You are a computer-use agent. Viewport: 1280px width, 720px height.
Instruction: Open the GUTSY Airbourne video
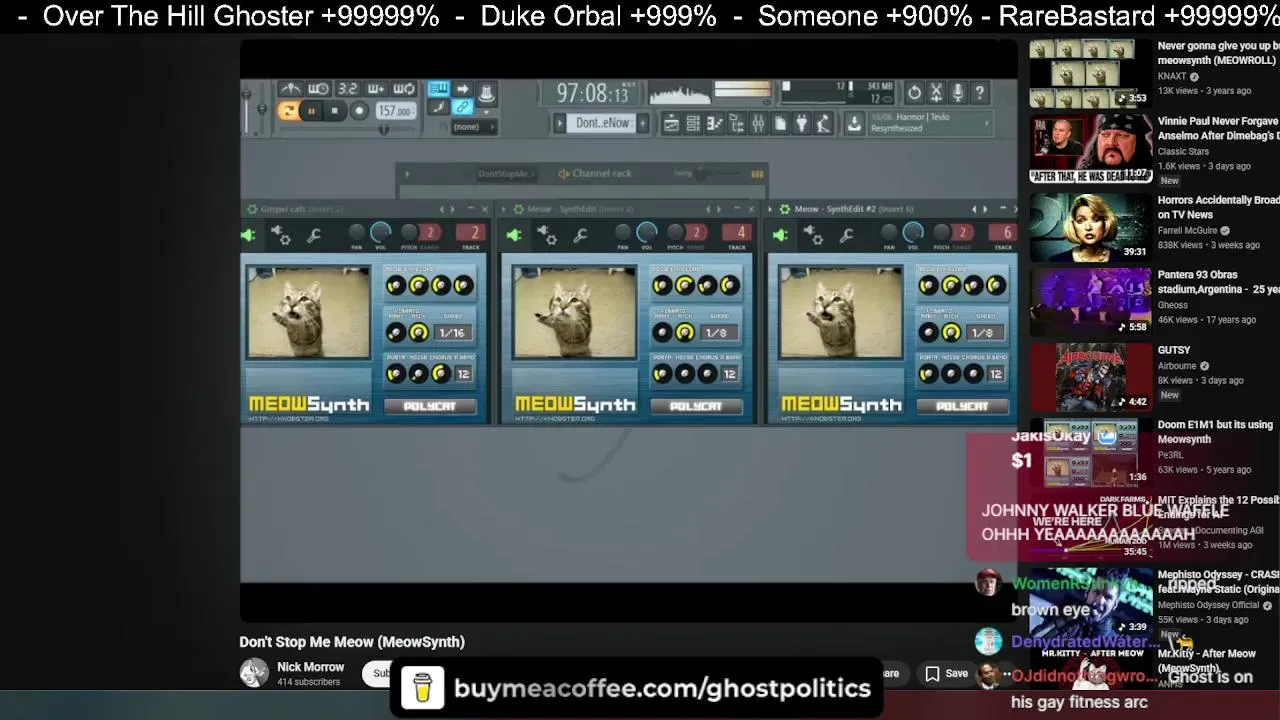coord(1091,376)
